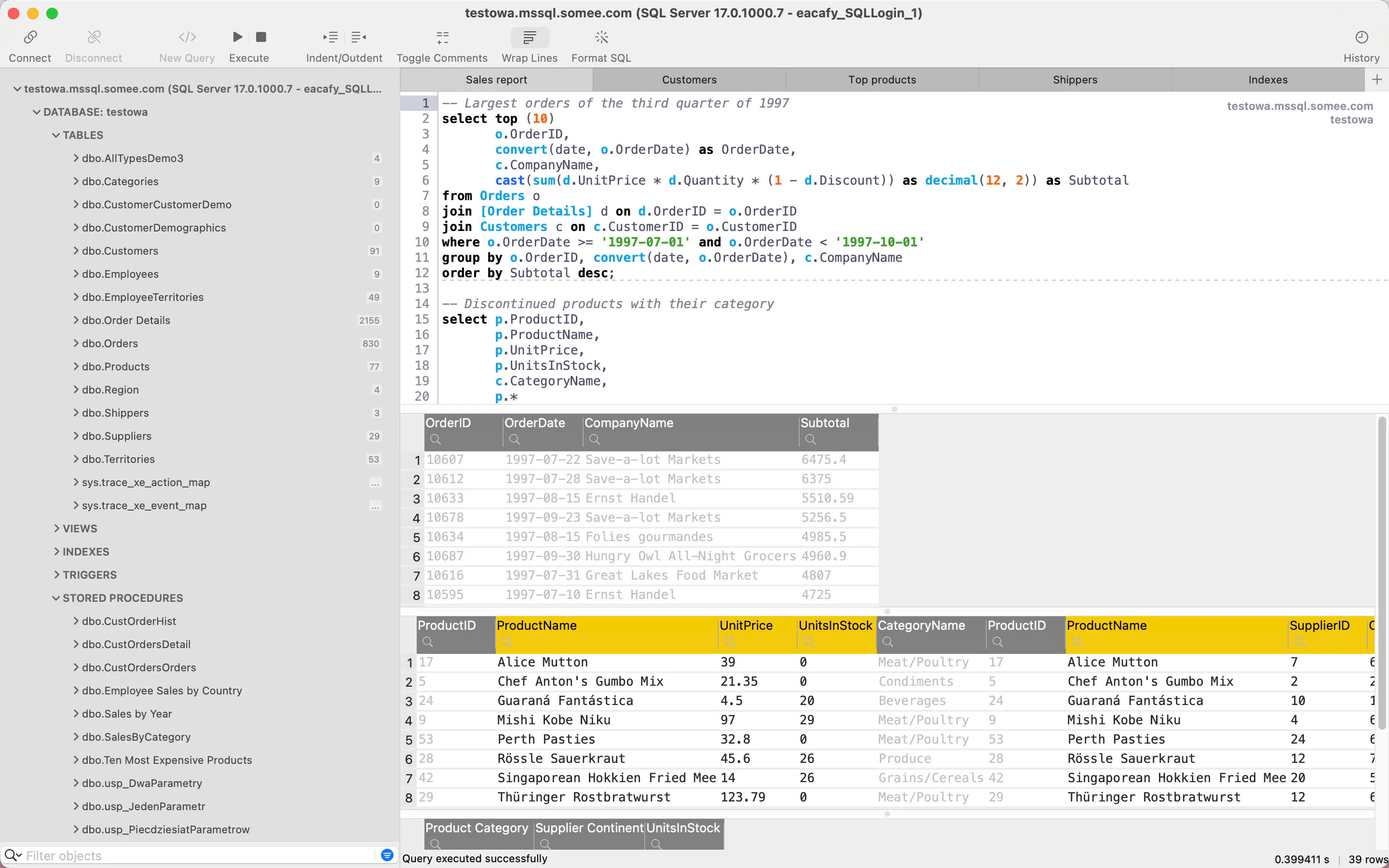1389x868 pixels.
Task: Search in the OrderDate column header
Action: point(515,439)
